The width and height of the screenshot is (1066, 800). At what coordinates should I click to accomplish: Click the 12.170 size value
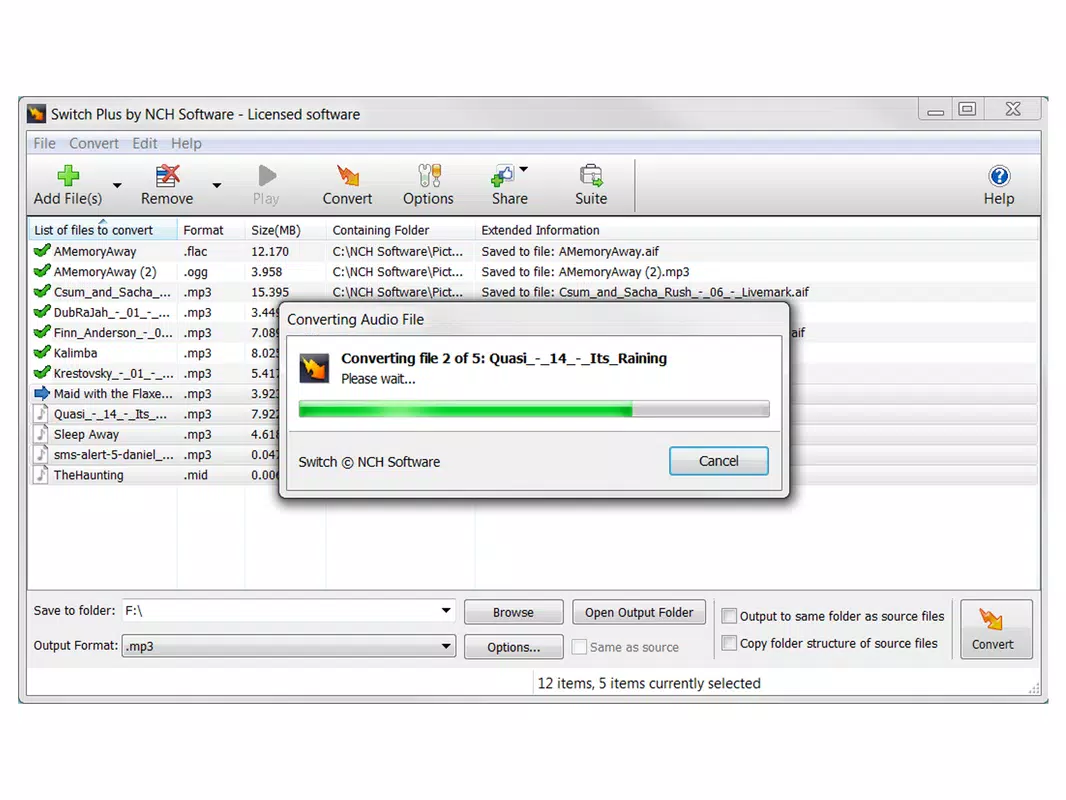[270, 251]
